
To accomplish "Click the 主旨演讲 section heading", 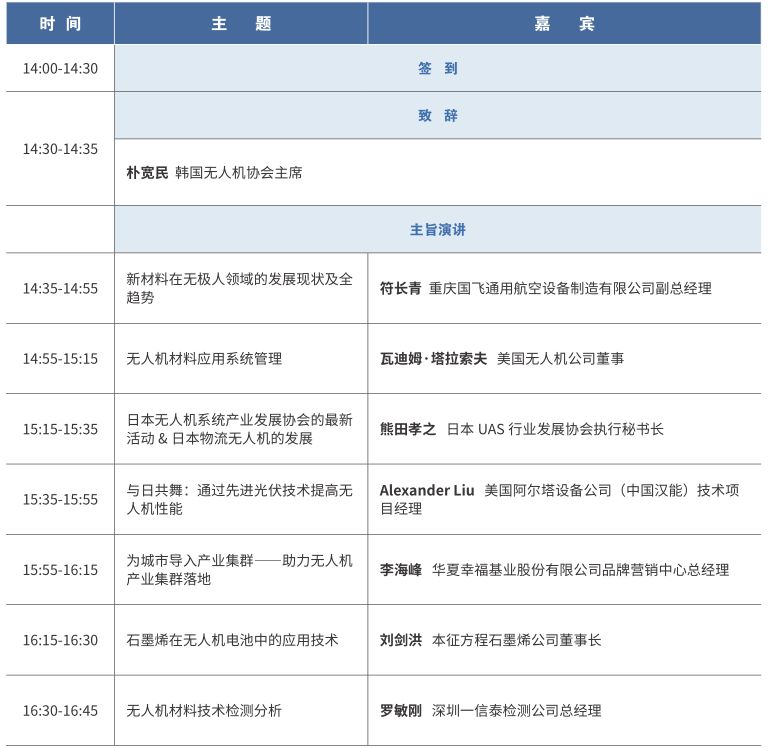I will [437, 229].
